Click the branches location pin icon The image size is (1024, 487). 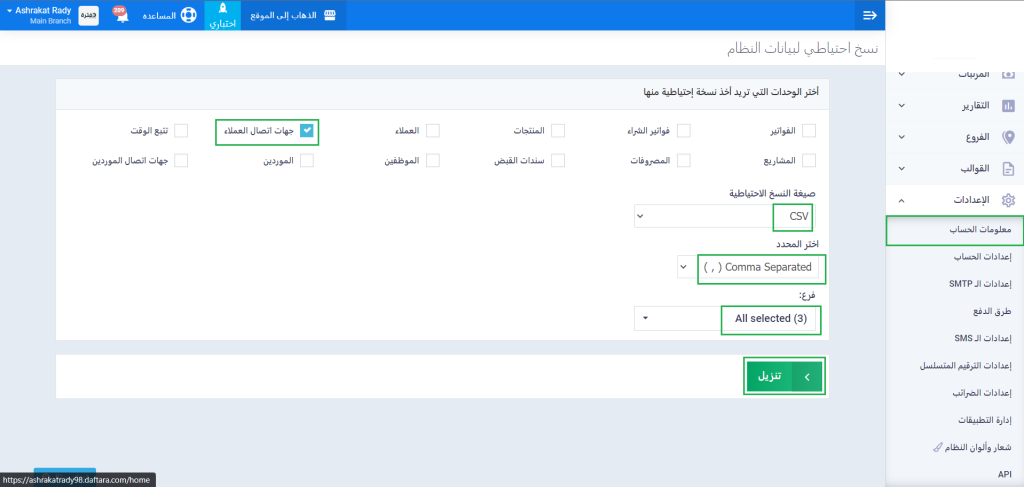(x=1008, y=137)
